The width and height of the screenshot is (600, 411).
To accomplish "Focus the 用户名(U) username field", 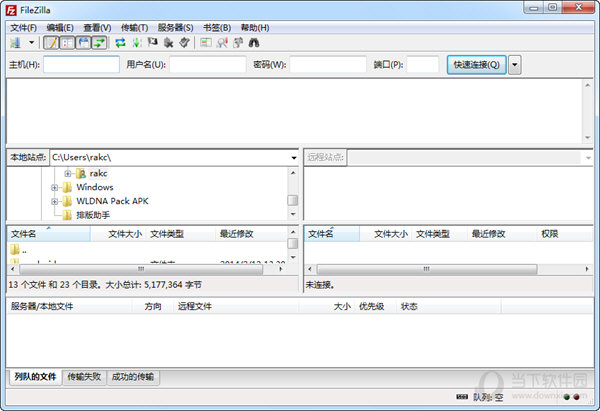I will 208,64.
